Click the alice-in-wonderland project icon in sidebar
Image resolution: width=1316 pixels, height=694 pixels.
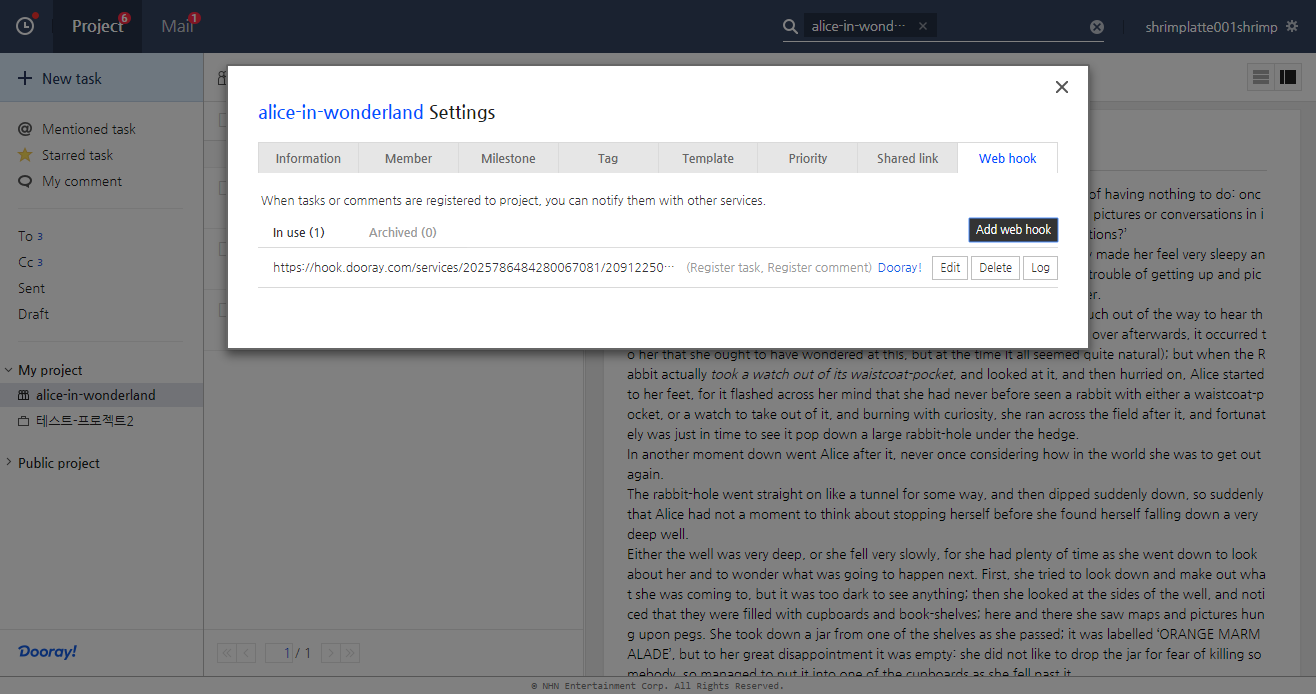click(24, 395)
